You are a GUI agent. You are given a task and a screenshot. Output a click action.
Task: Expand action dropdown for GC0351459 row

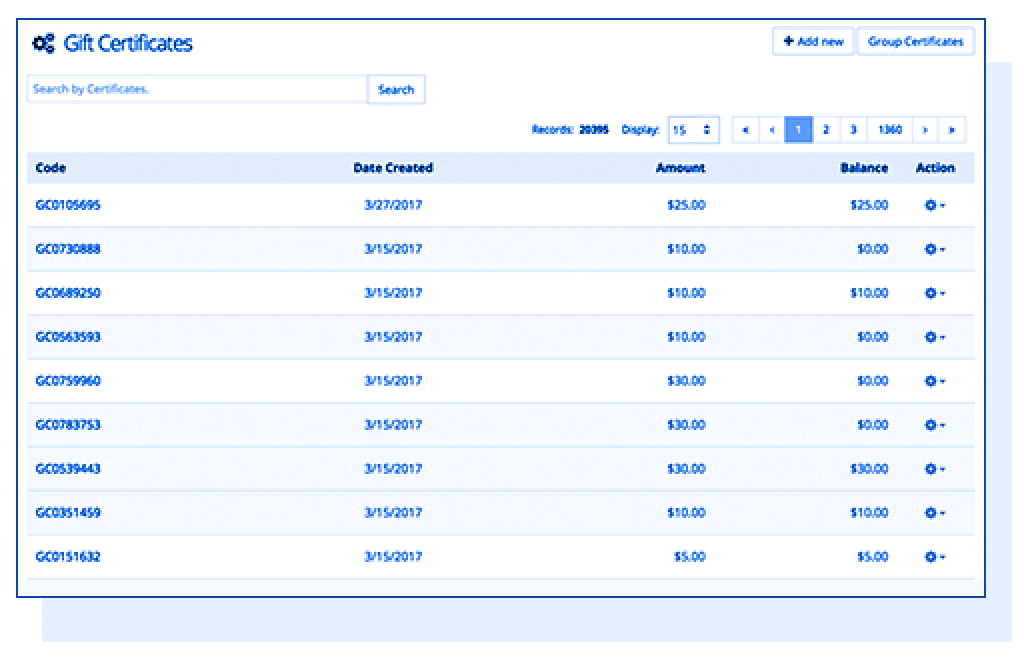(x=934, y=513)
